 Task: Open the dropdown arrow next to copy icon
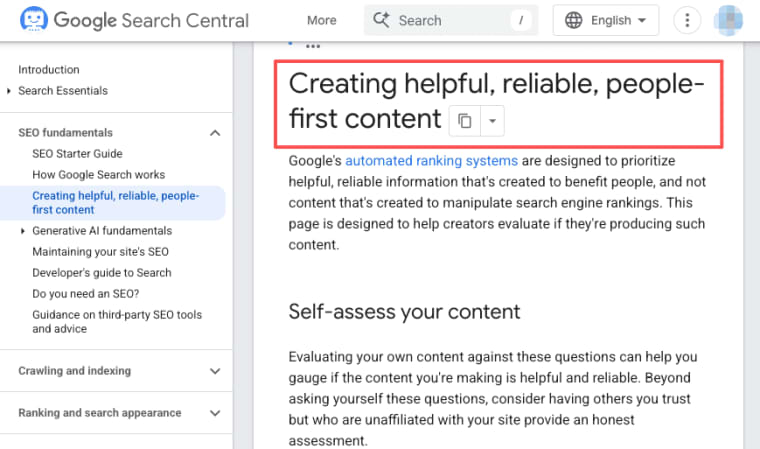pyautogui.click(x=492, y=121)
